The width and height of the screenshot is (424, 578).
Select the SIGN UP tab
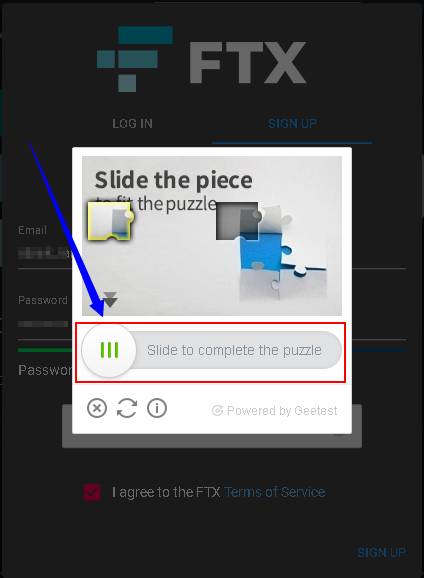click(x=292, y=124)
